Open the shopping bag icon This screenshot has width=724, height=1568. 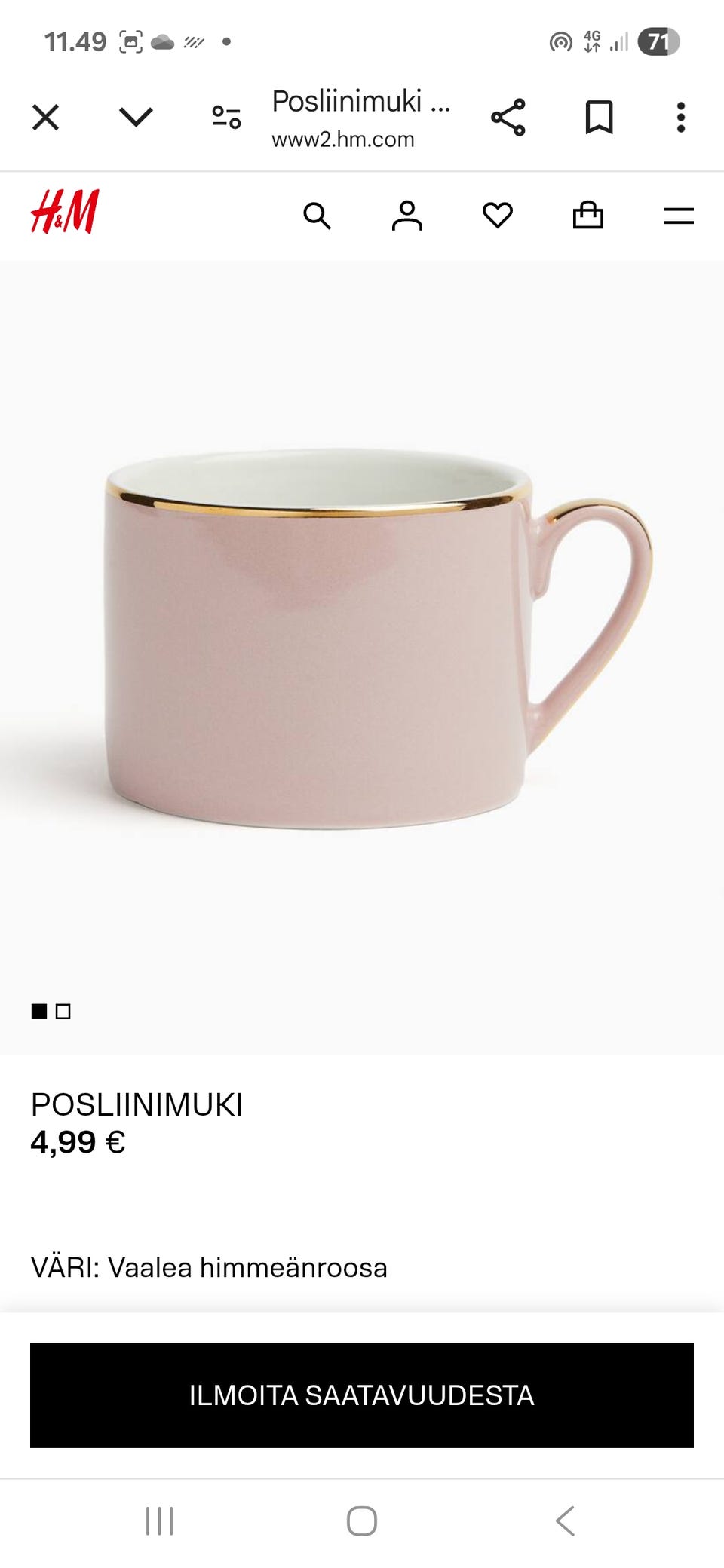pyautogui.click(x=588, y=215)
